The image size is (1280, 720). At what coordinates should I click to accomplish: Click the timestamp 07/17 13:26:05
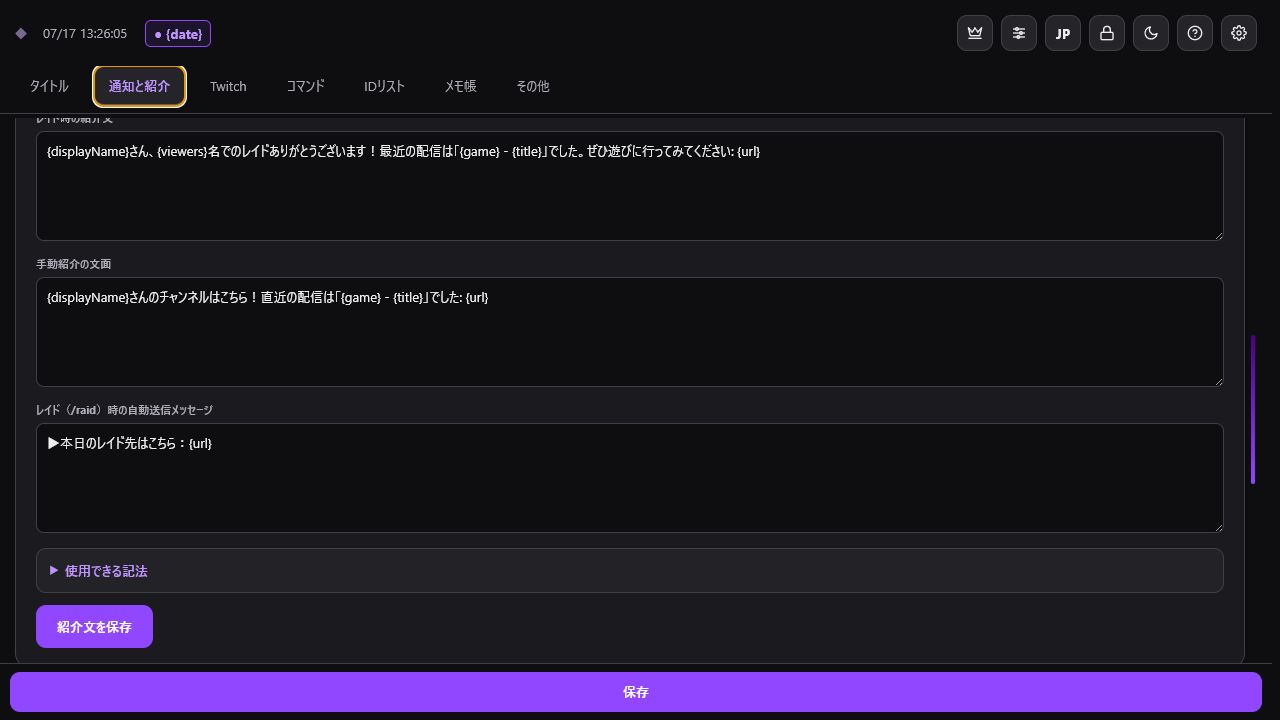click(85, 34)
